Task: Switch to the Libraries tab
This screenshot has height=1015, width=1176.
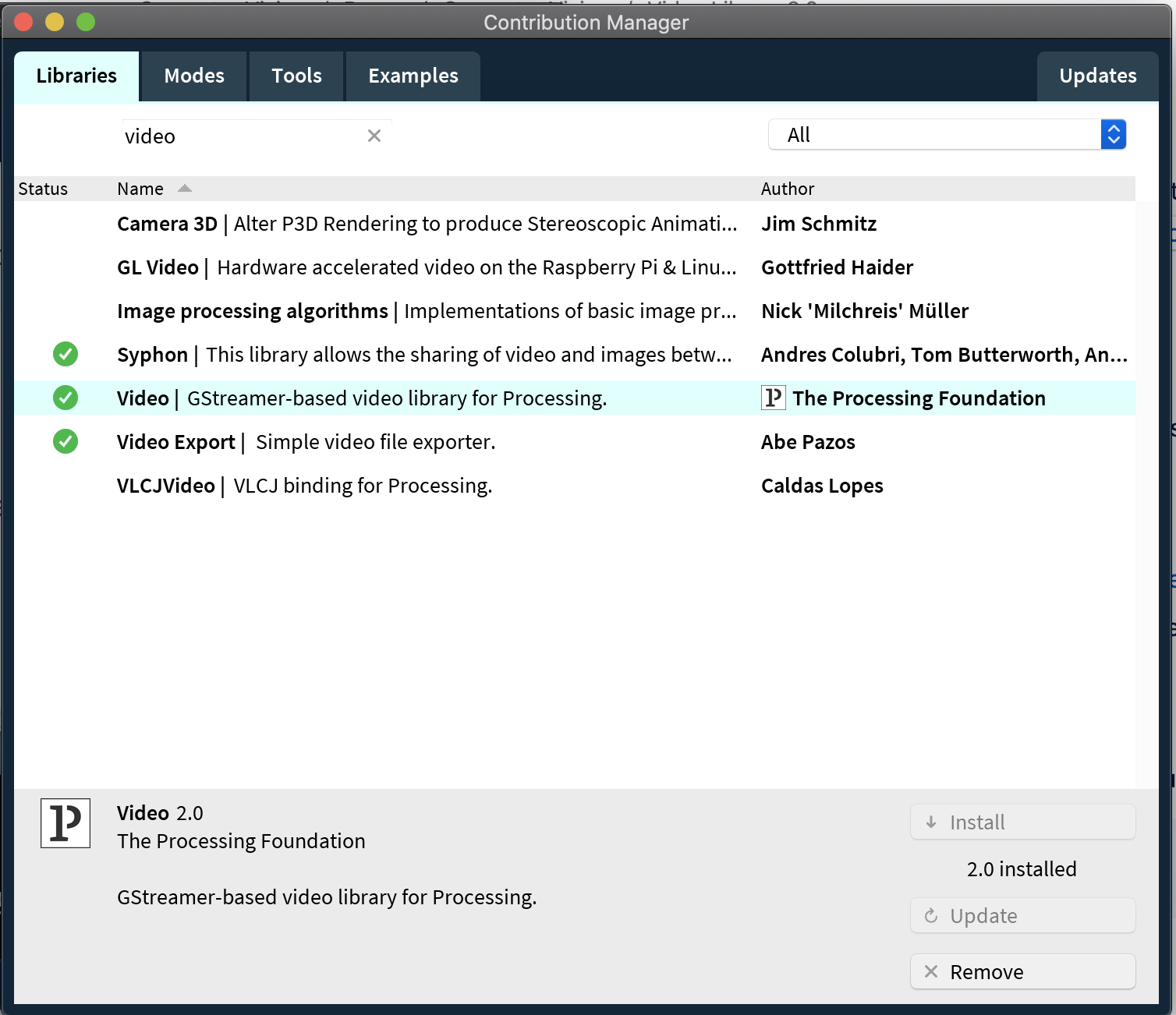Action: (x=76, y=76)
